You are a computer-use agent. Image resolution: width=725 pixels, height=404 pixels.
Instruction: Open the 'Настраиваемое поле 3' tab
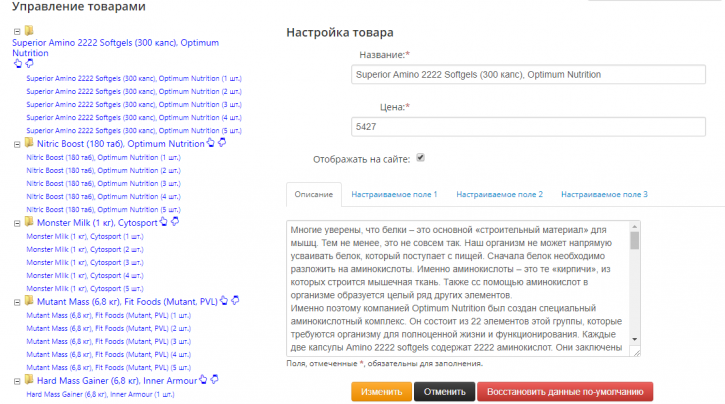[x=604, y=195]
